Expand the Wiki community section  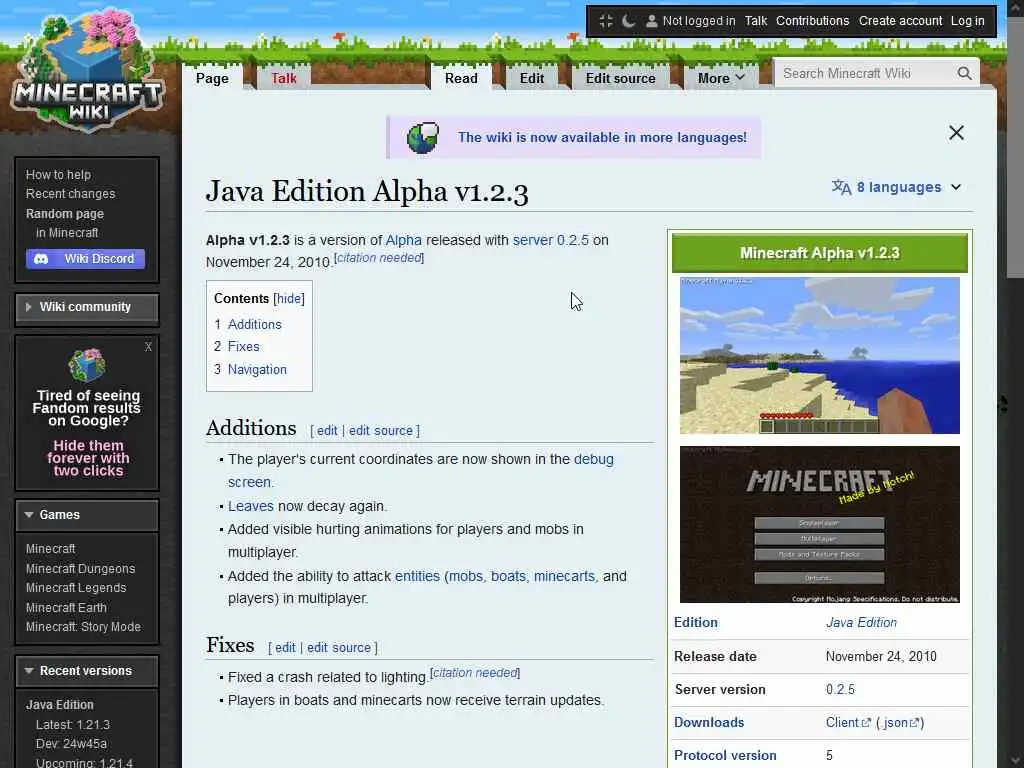point(87,307)
